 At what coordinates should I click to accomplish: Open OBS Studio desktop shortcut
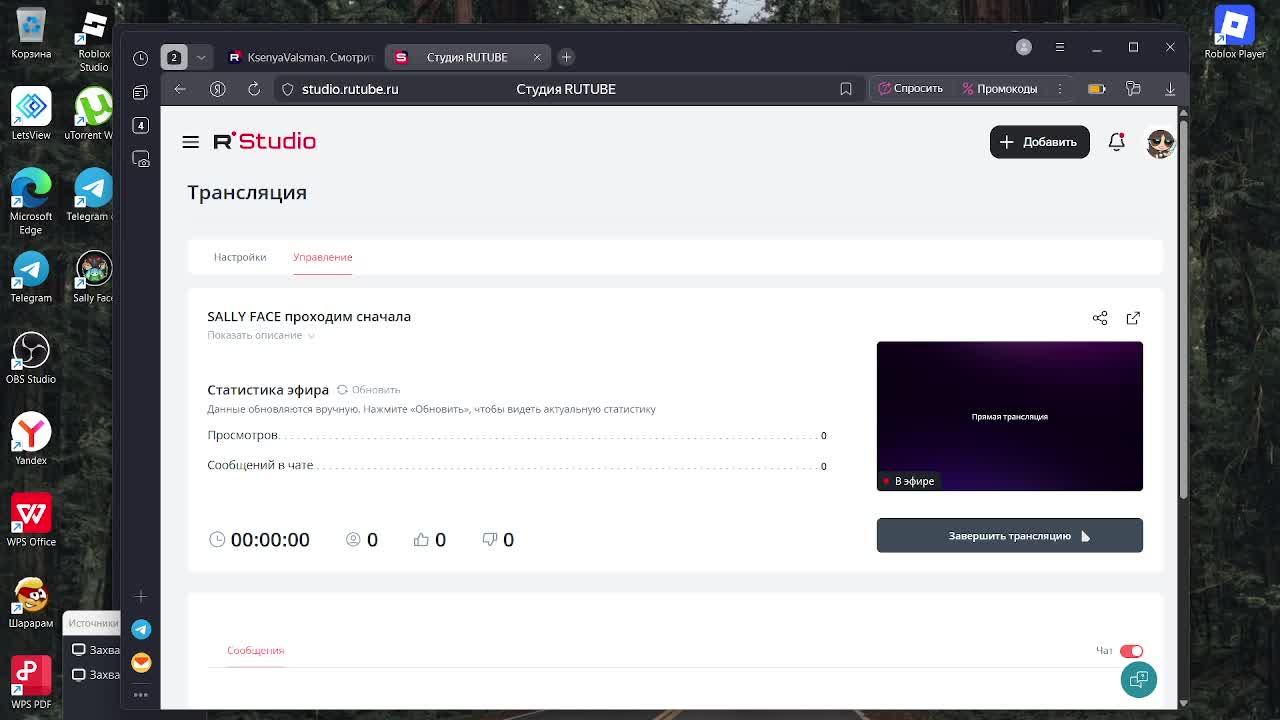click(31, 358)
